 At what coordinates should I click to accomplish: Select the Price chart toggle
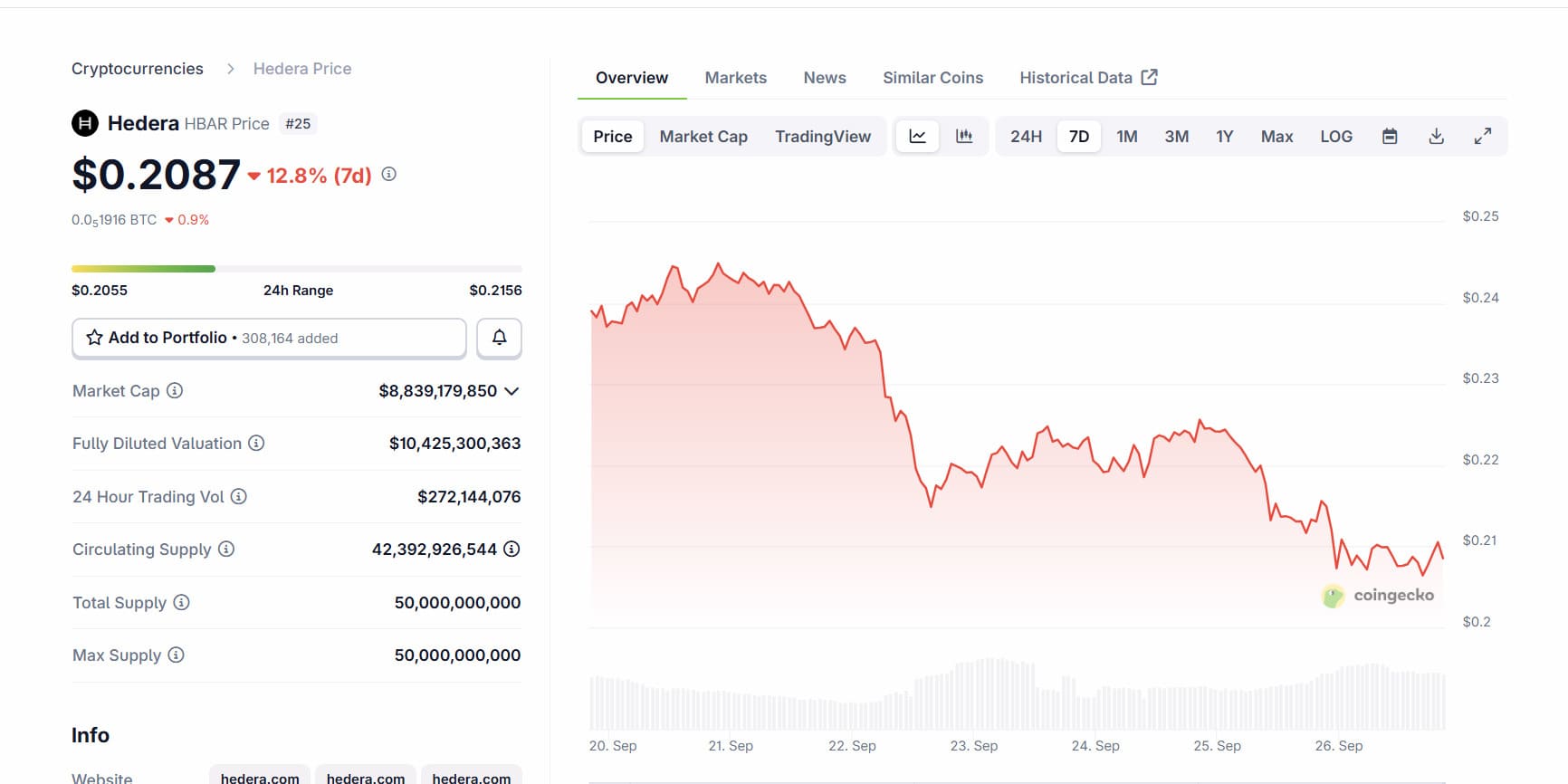click(613, 137)
